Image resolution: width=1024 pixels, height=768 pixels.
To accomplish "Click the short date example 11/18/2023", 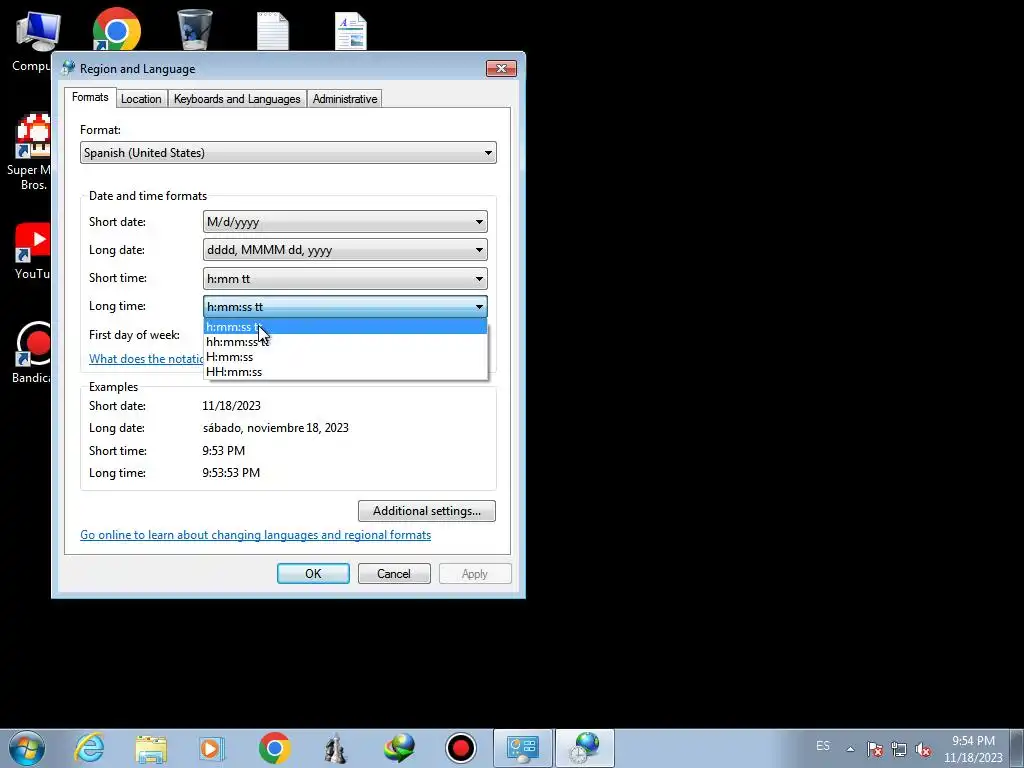I will click(x=231, y=406).
